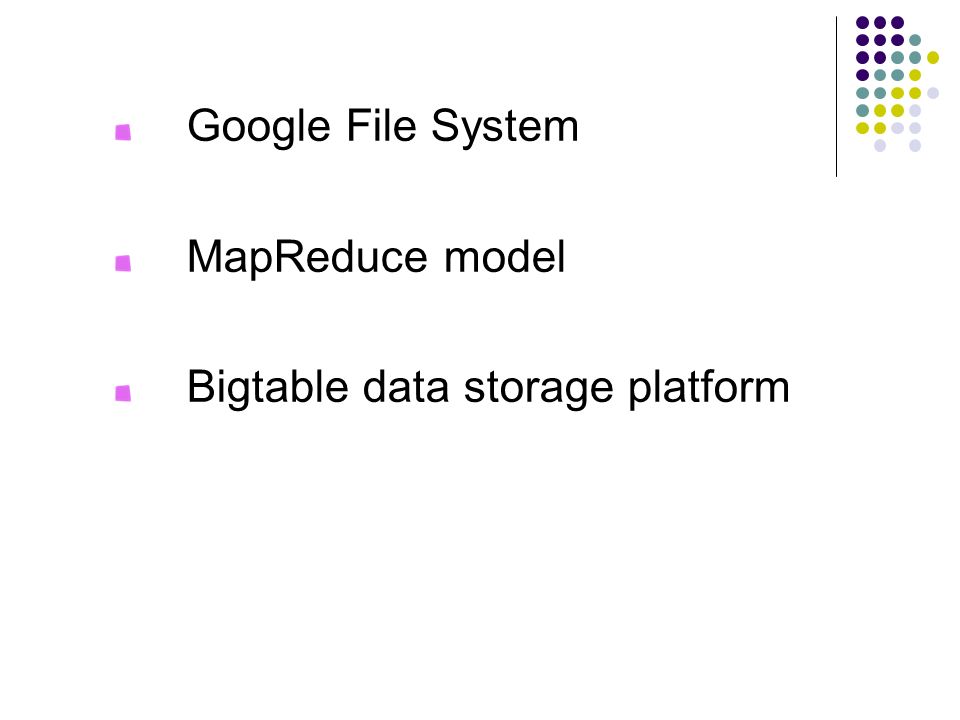Select the word File in the first bullet
This screenshot has height=720, width=960.
[x=382, y=125]
